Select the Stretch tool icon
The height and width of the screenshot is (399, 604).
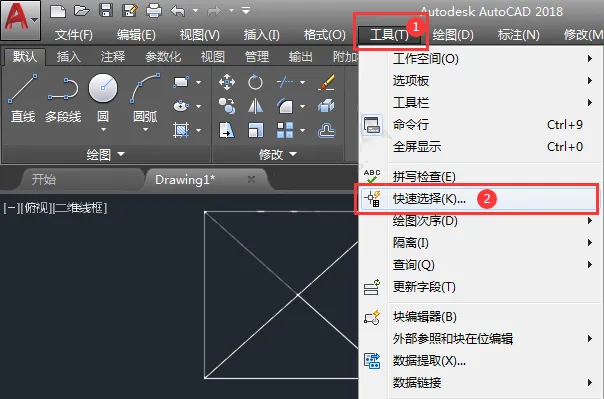[x=226, y=130]
